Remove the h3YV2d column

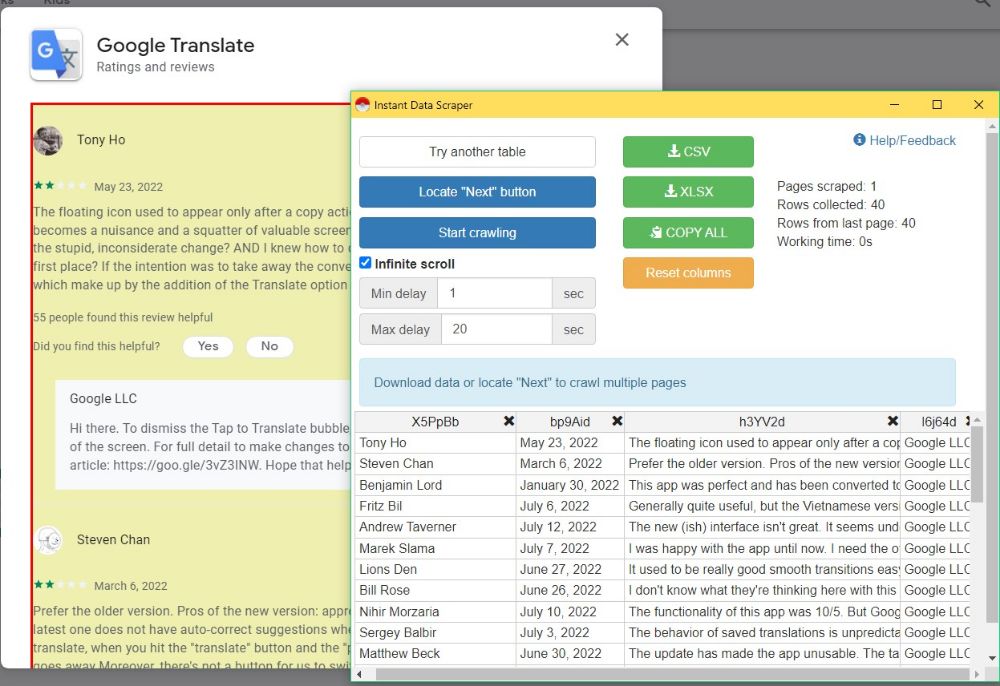(x=892, y=421)
